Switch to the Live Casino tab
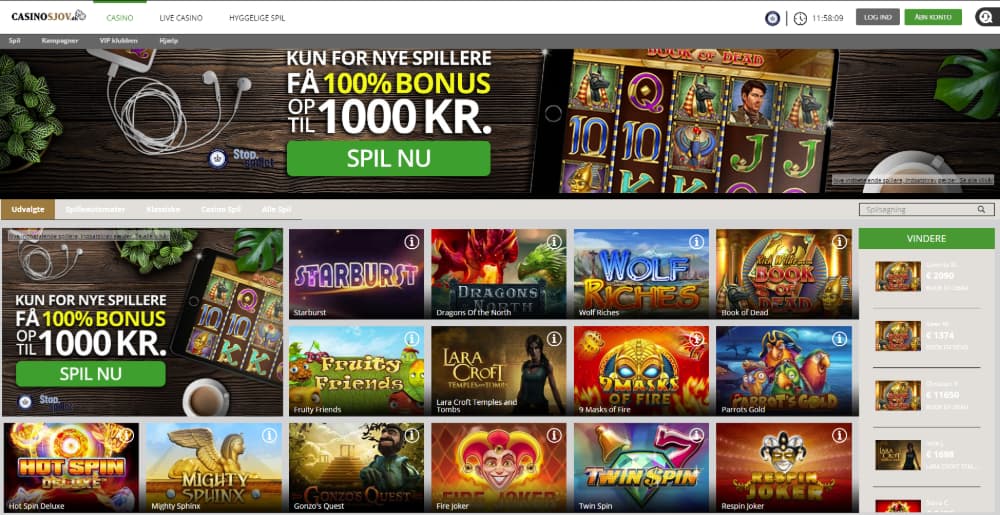 [181, 18]
